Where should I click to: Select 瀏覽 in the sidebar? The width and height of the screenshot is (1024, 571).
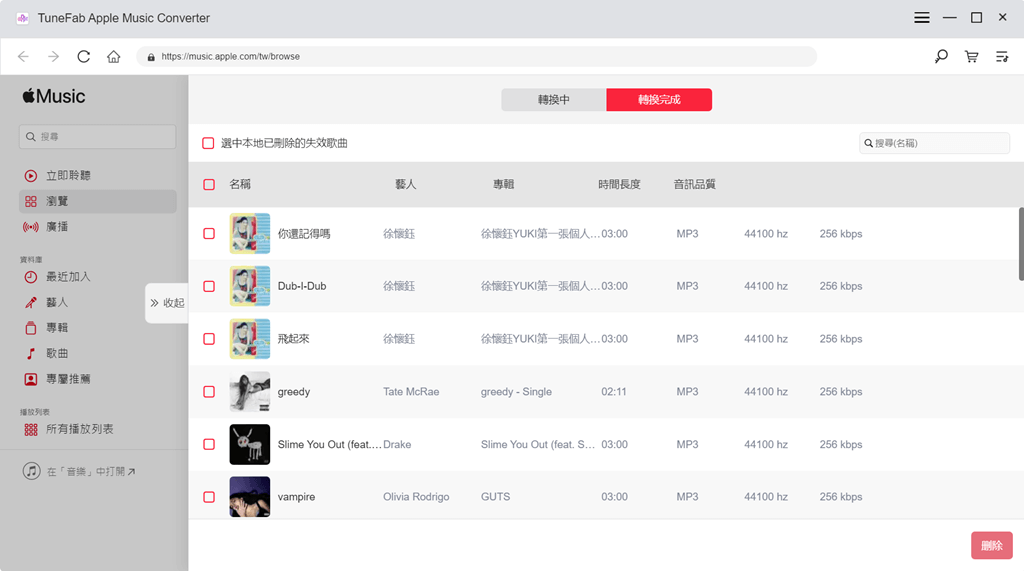tap(98, 201)
